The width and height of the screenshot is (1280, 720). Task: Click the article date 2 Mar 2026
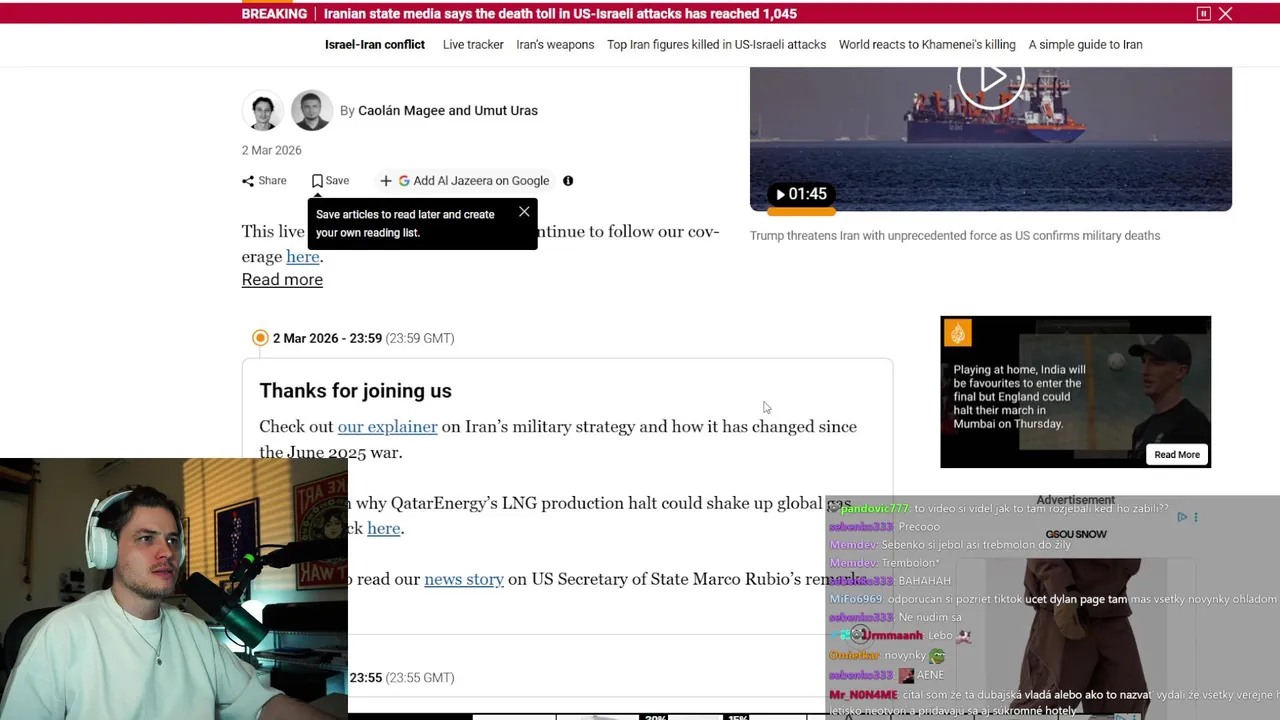pyautogui.click(x=271, y=151)
